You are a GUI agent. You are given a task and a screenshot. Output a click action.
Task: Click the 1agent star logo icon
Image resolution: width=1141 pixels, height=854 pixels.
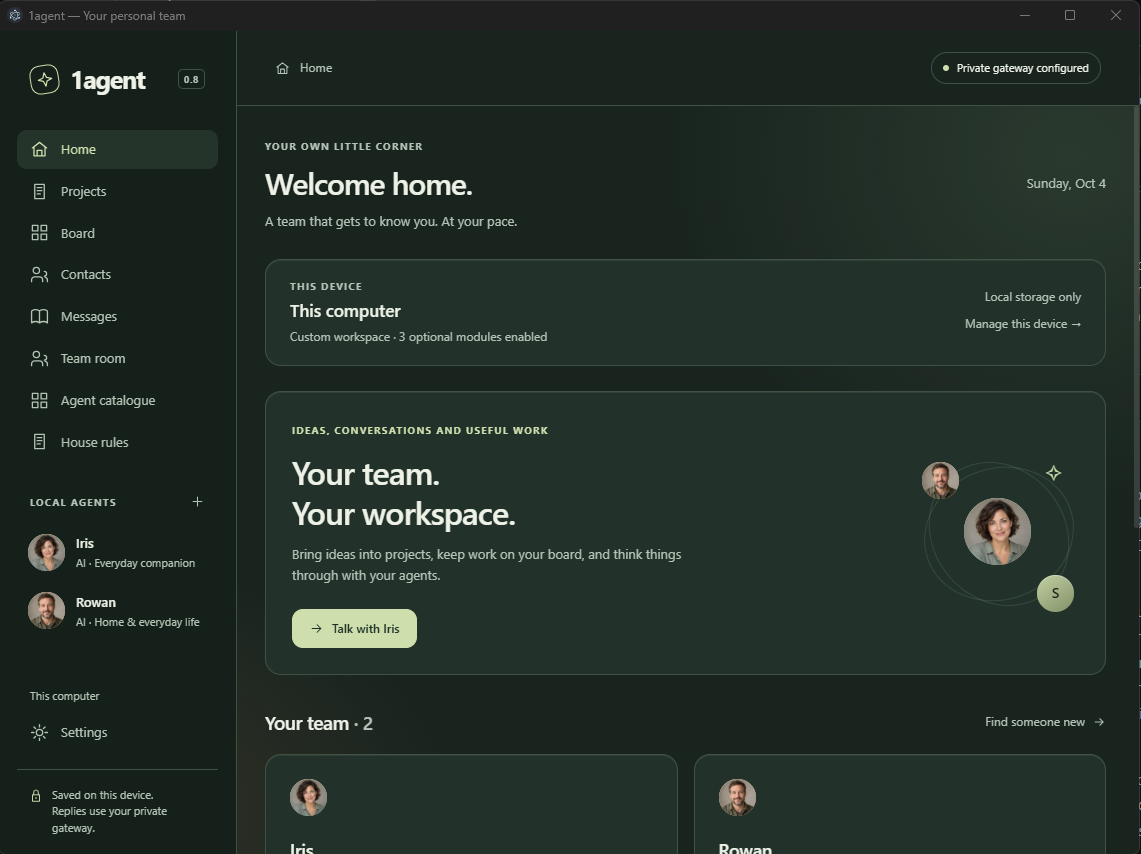pos(44,79)
